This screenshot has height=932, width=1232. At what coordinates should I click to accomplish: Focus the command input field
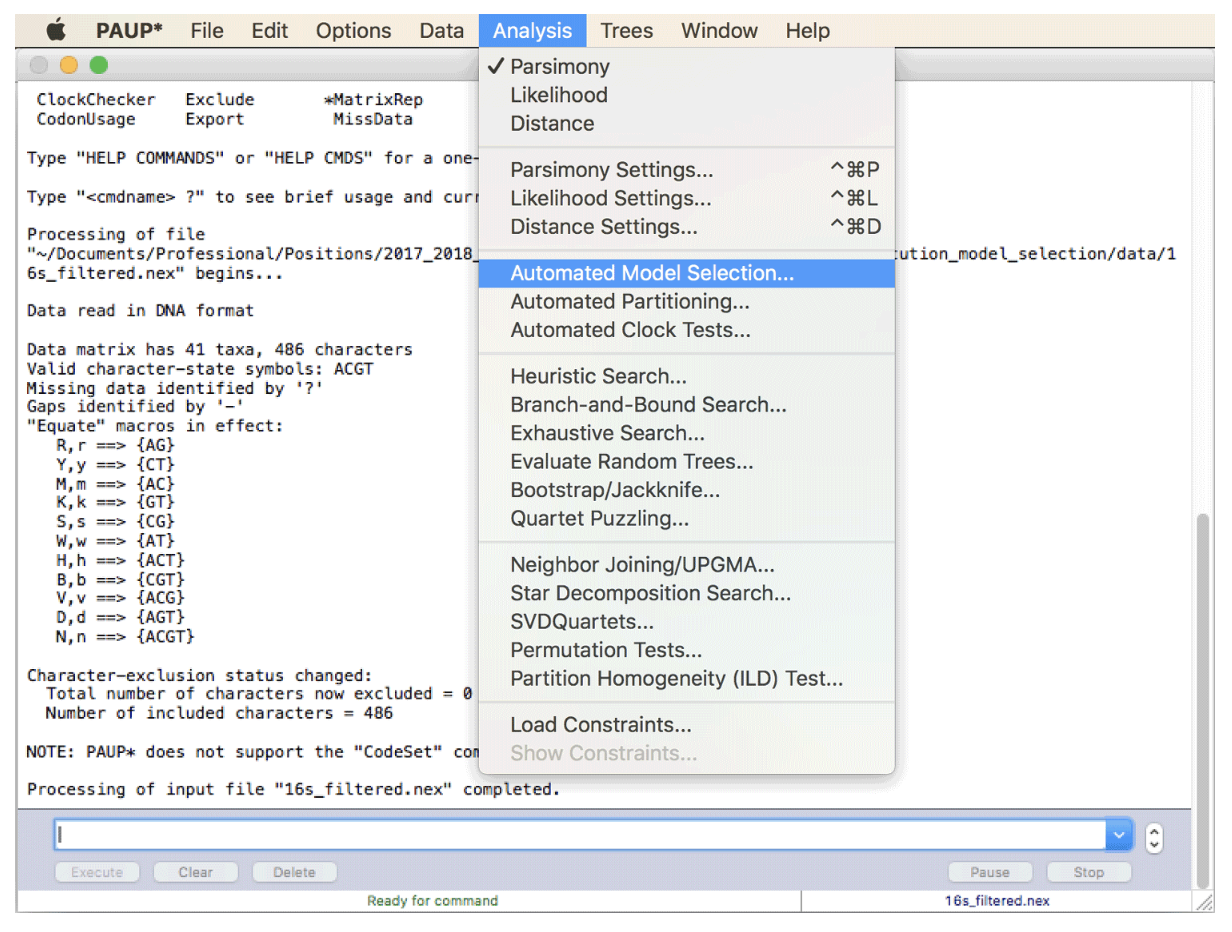tap(580, 834)
